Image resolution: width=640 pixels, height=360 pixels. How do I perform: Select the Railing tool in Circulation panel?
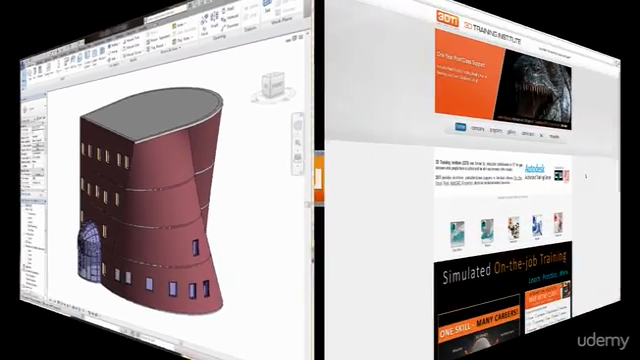(x=113, y=45)
